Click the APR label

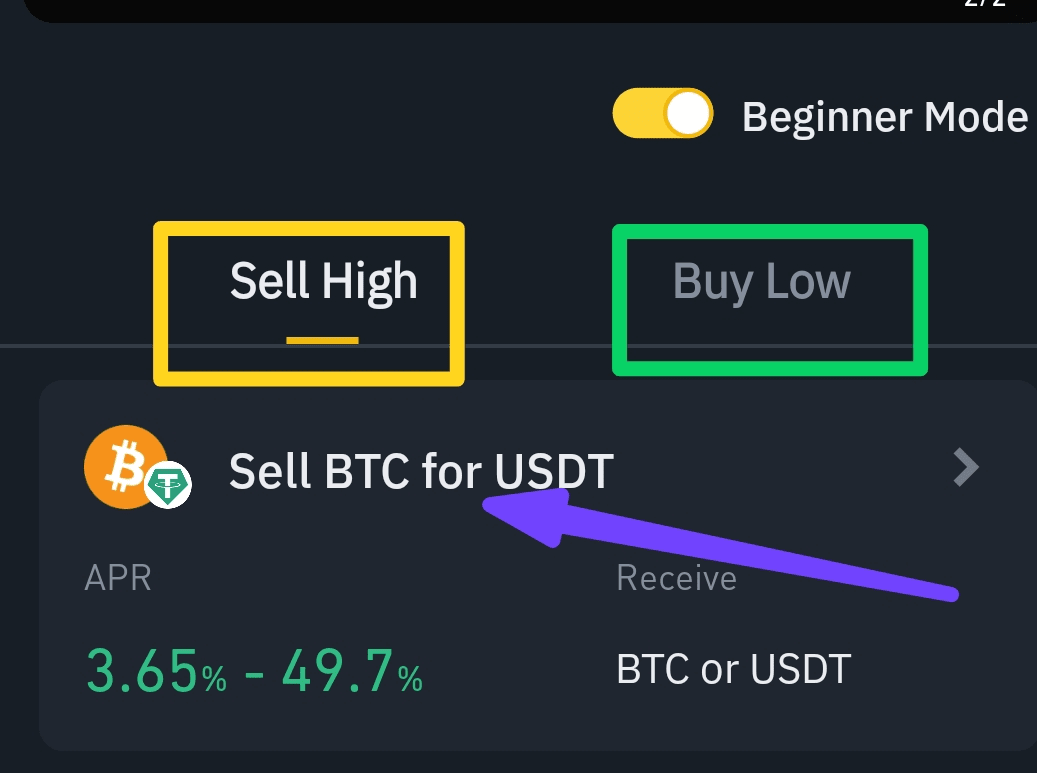click(x=118, y=578)
